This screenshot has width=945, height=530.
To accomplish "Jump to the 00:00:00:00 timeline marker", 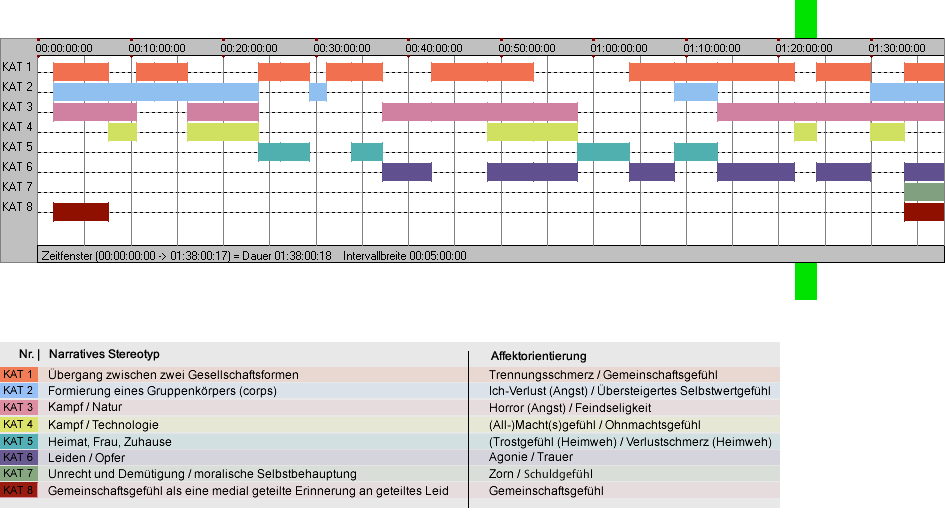I will [x=64, y=48].
